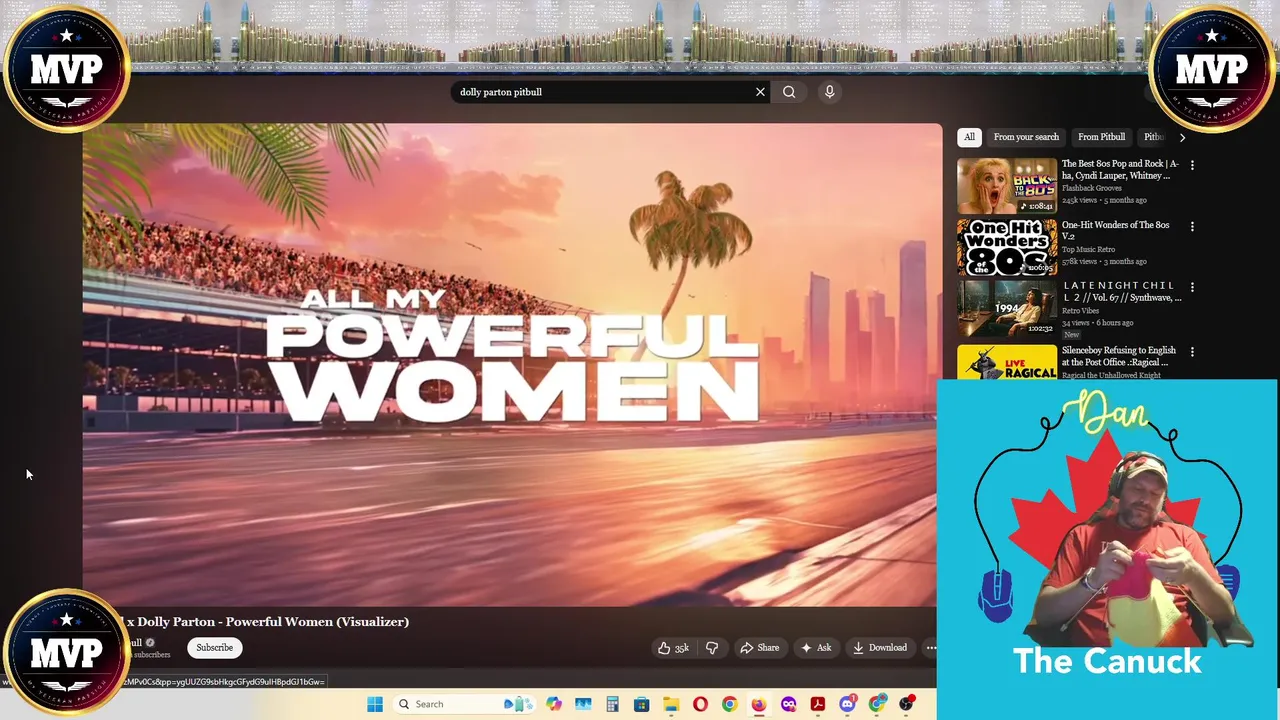This screenshot has height=720, width=1280.
Task: Open the purple masked app in taskbar
Action: (x=788, y=704)
